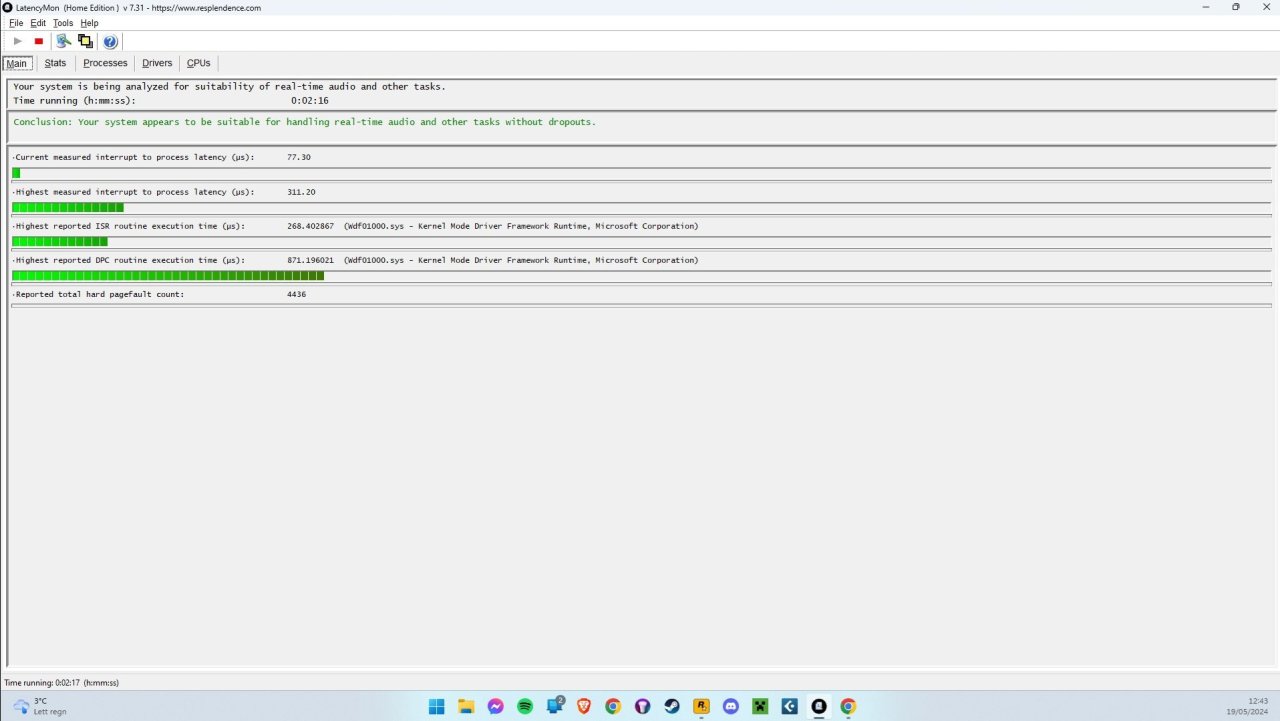Click the highest latency value 311.20
This screenshot has width=1280, height=721.
[301, 191]
